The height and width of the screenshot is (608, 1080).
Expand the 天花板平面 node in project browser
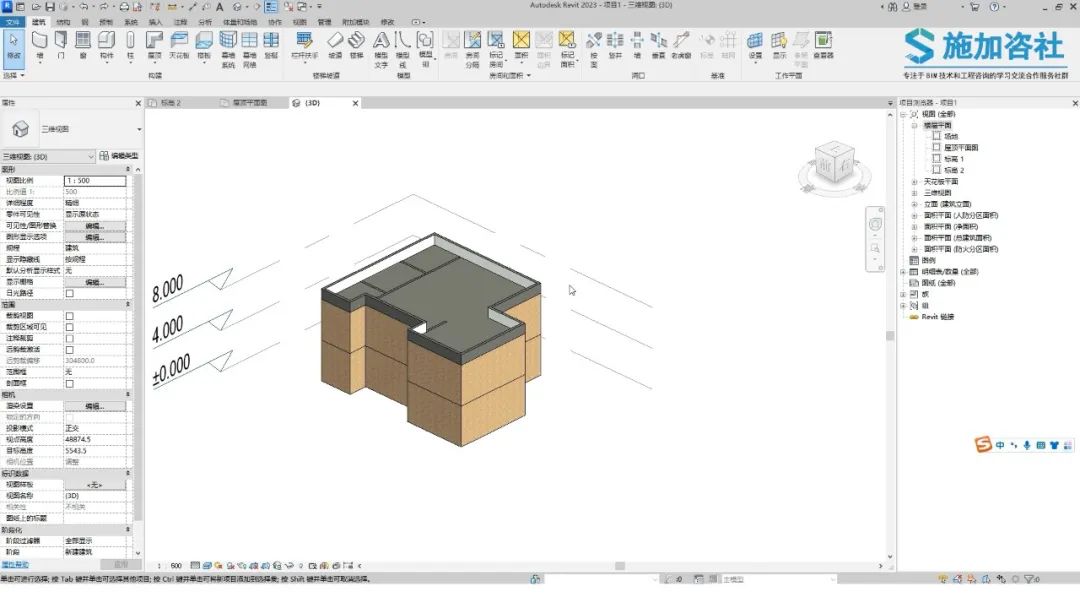point(915,182)
